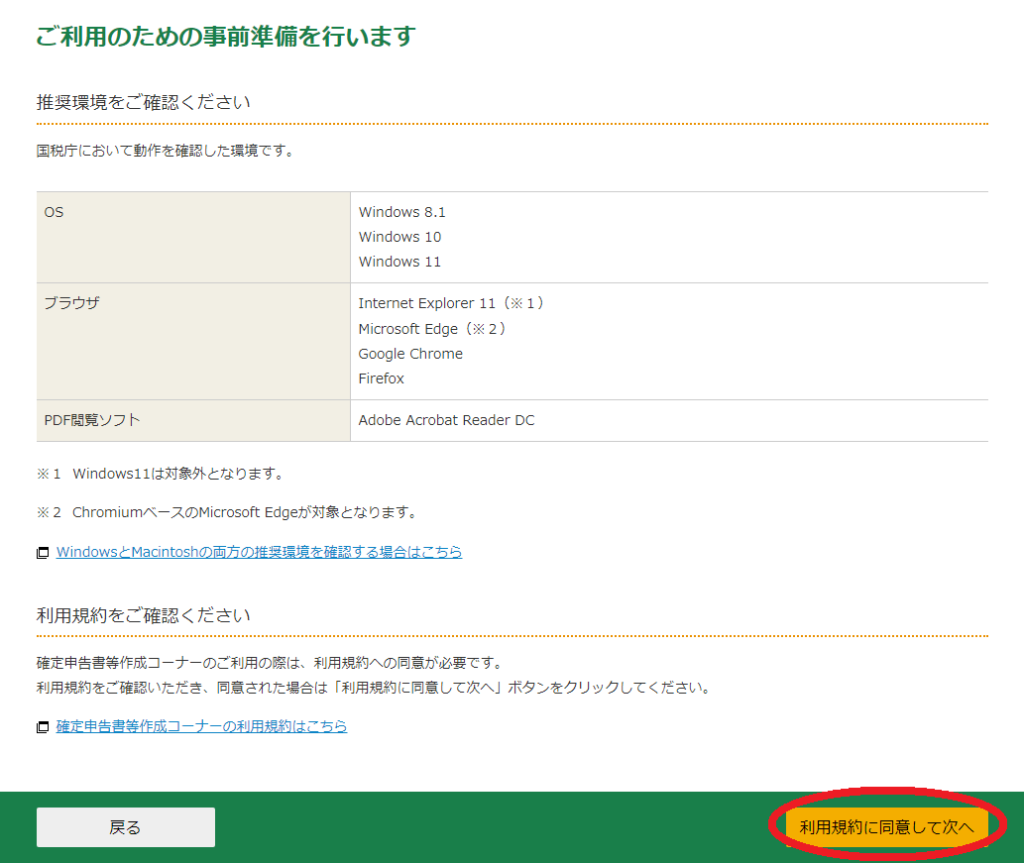Open WindowsとMacintoshの両方の推奨環境 link
Image resolution: width=1024 pixels, height=863 pixels.
(x=259, y=552)
